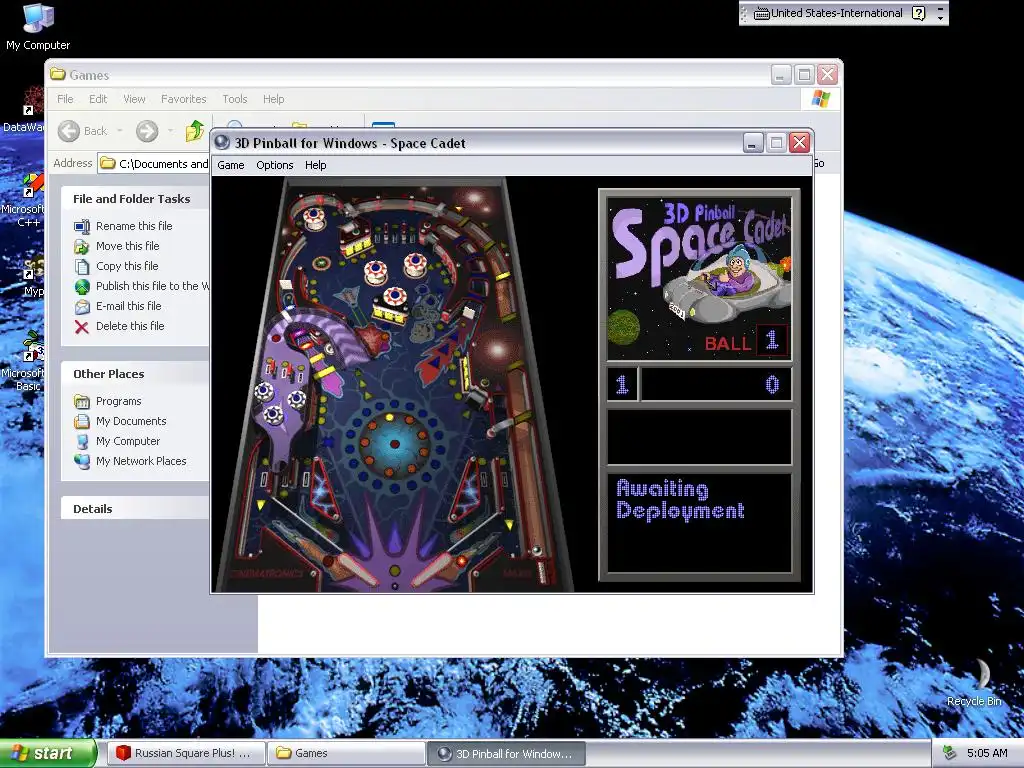
Task: Expand the Details panel header
Action: 136,509
